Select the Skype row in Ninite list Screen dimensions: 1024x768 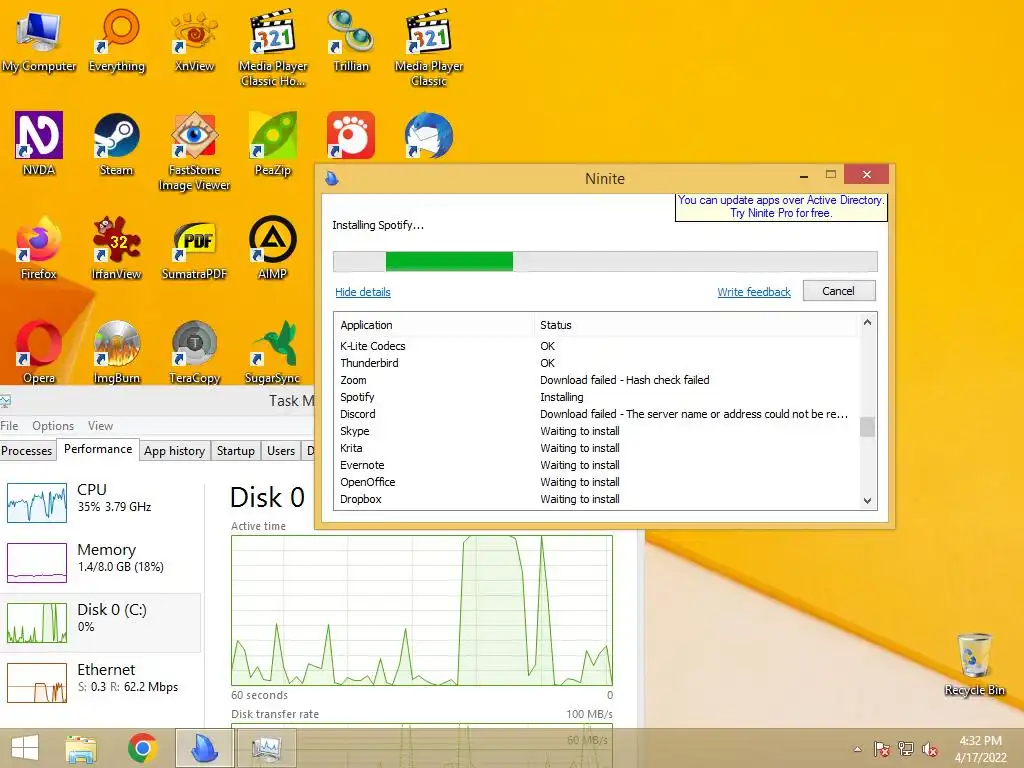click(x=597, y=431)
